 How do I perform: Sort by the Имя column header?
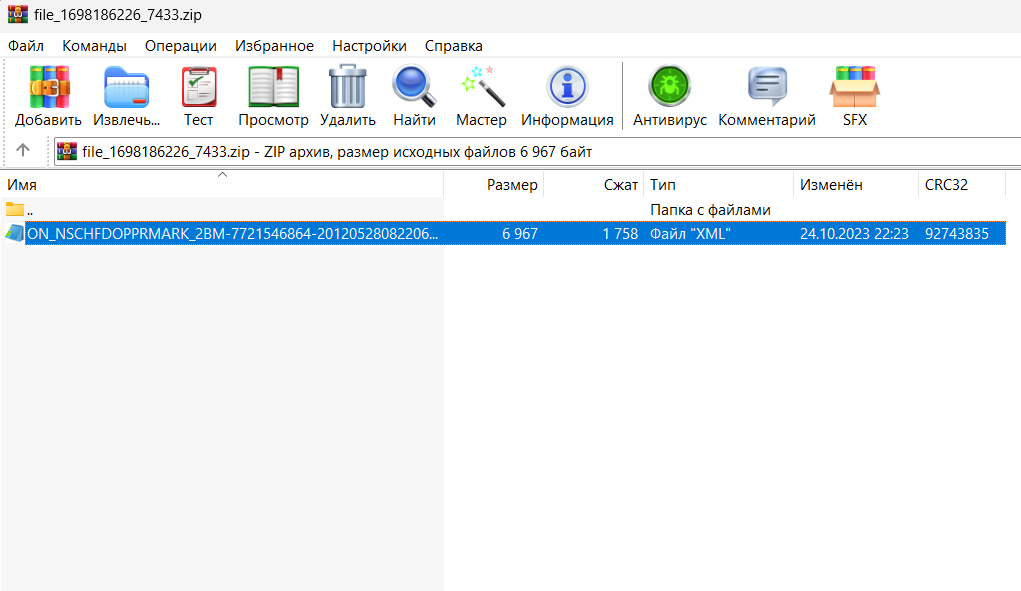221,184
